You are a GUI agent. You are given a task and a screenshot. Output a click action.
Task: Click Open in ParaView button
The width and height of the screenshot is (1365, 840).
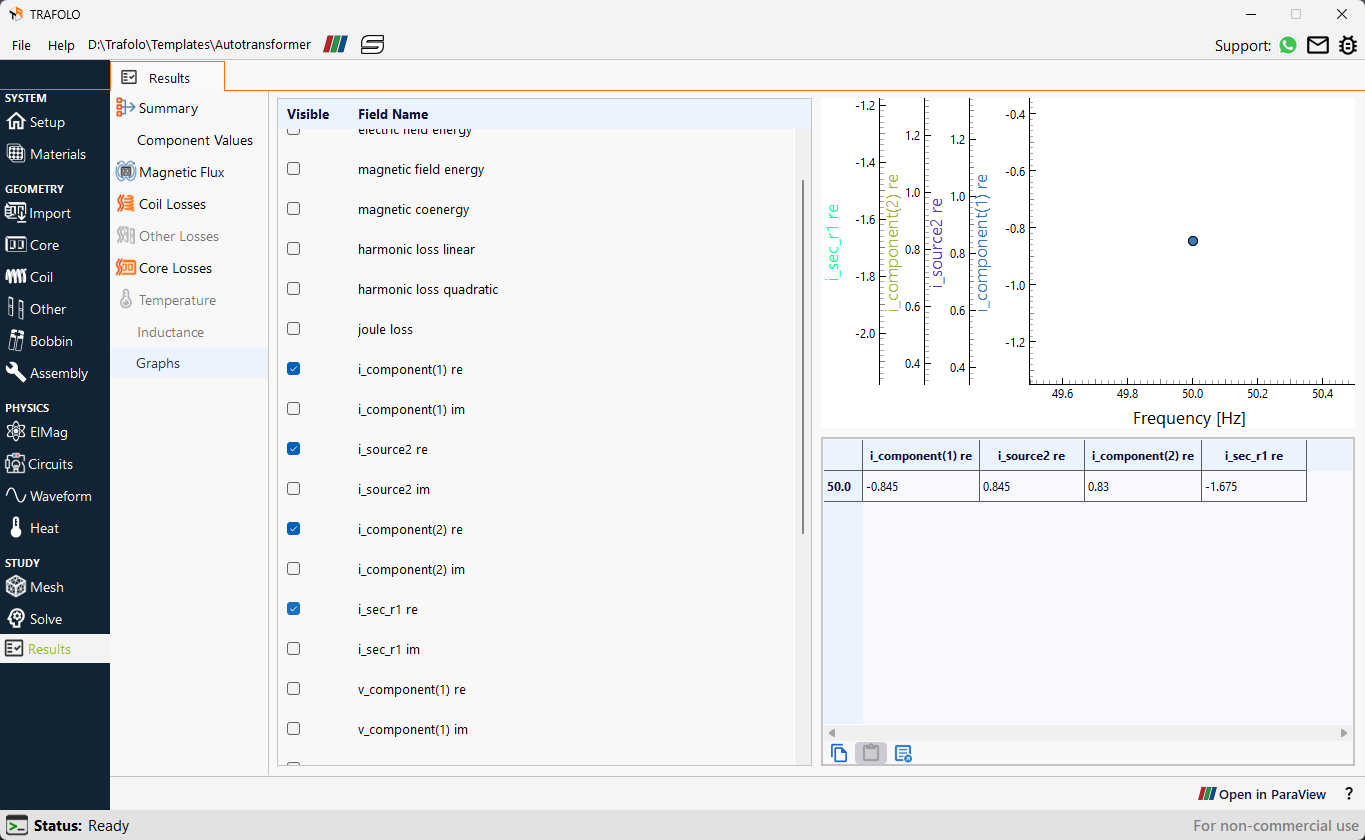point(1262,794)
